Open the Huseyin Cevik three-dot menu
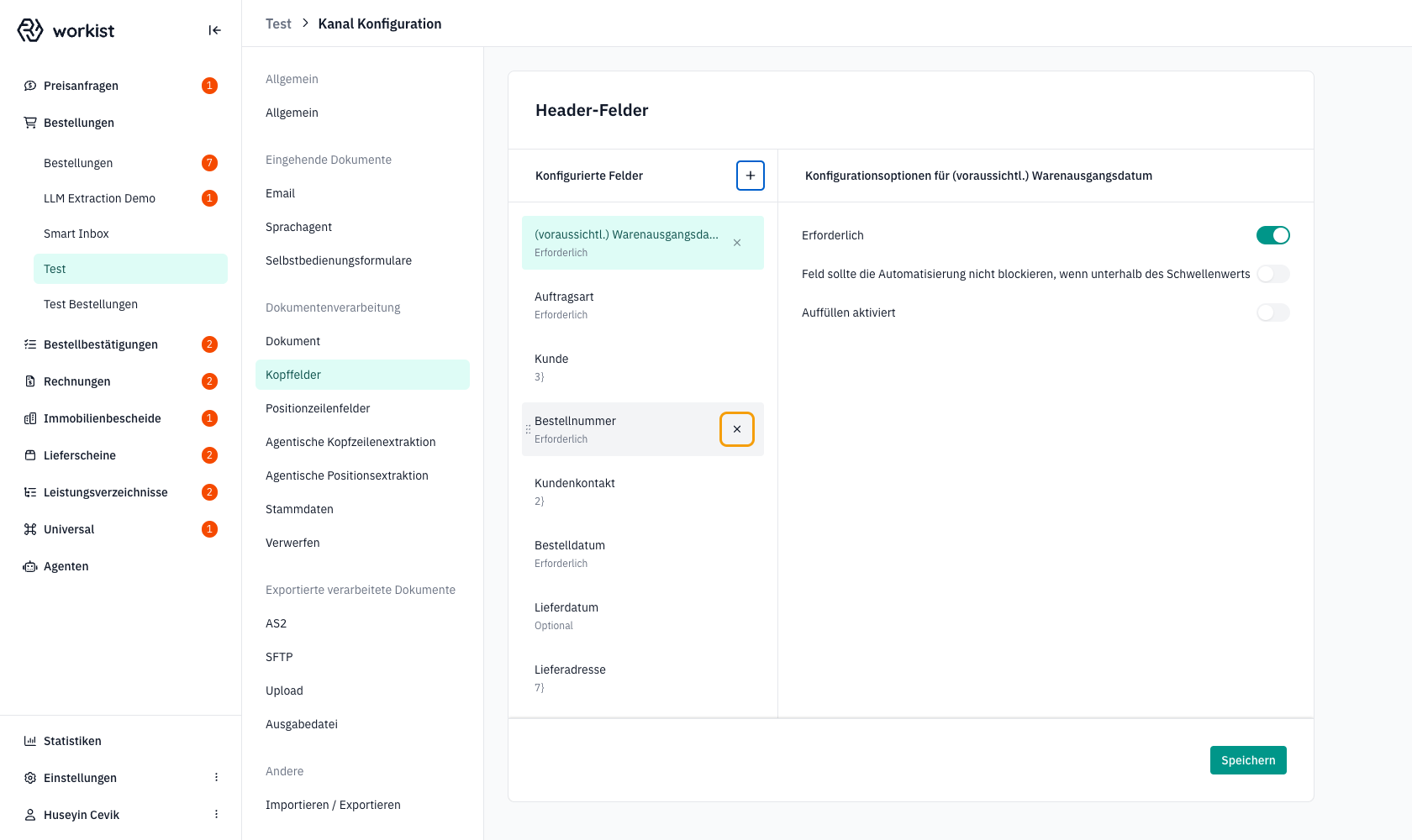This screenshot has height=840, width=1412. [x=216, y=815]
